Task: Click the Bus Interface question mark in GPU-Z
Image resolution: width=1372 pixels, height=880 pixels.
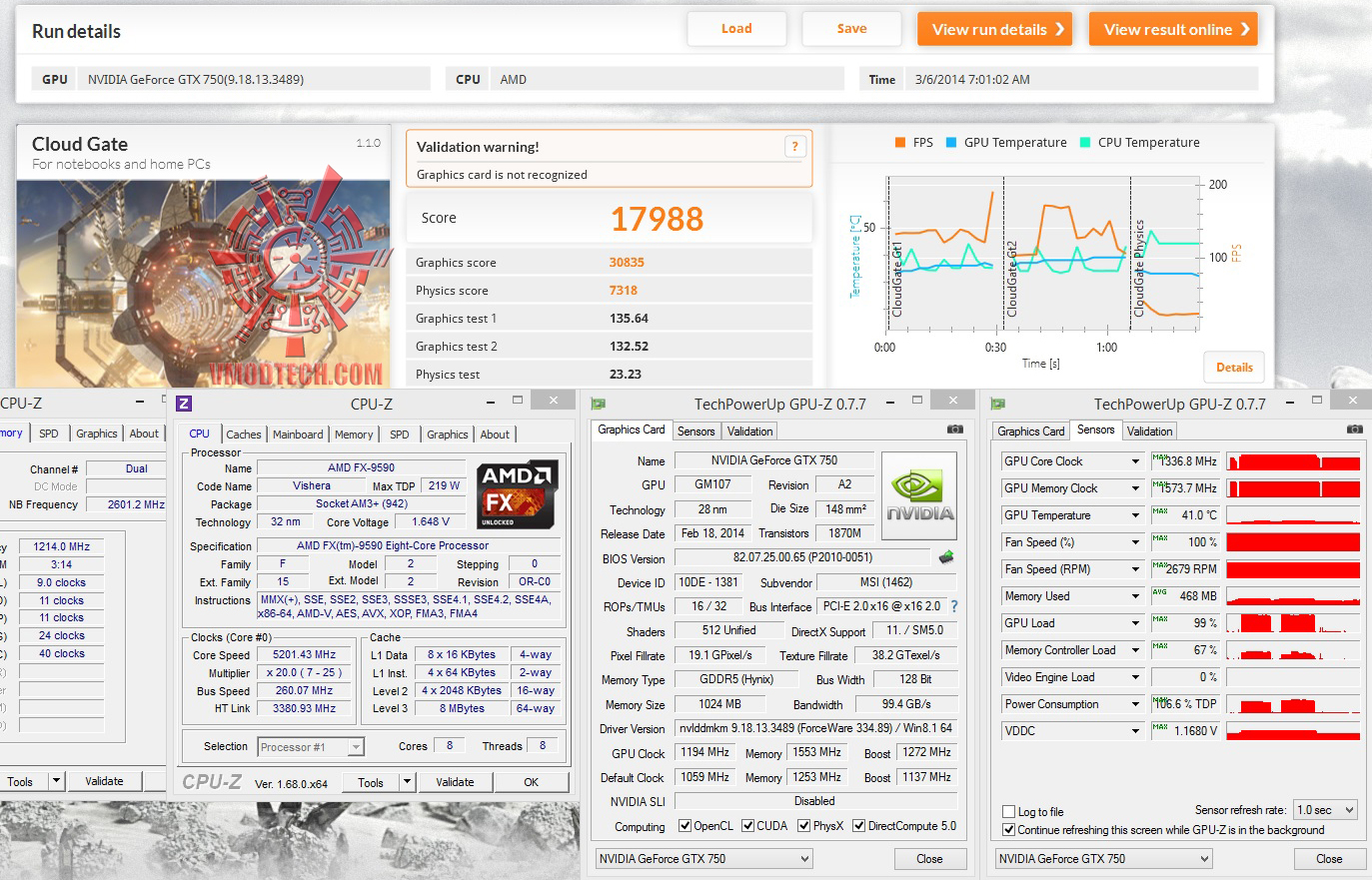Action: 954,606
